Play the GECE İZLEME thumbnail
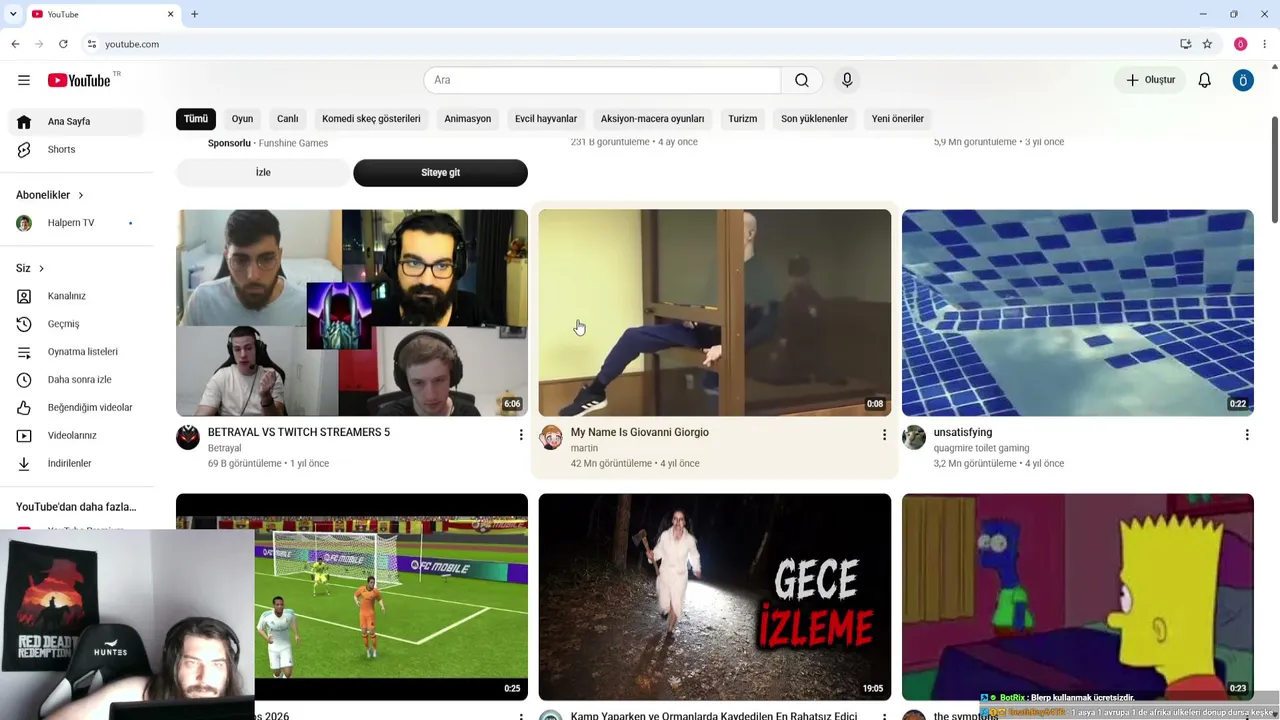 coord(715,597)
